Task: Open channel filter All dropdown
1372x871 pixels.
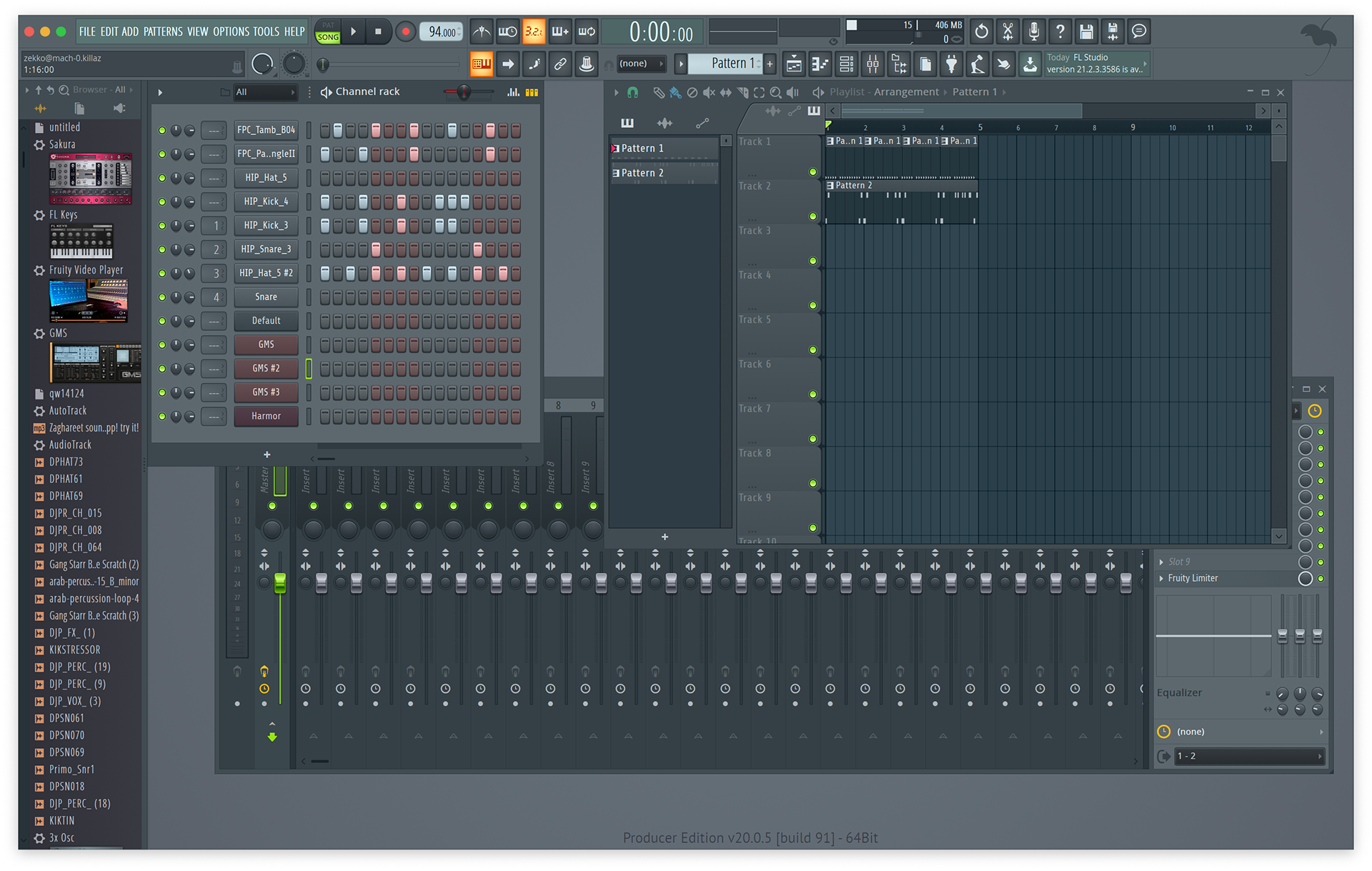Action: [266, 92]
